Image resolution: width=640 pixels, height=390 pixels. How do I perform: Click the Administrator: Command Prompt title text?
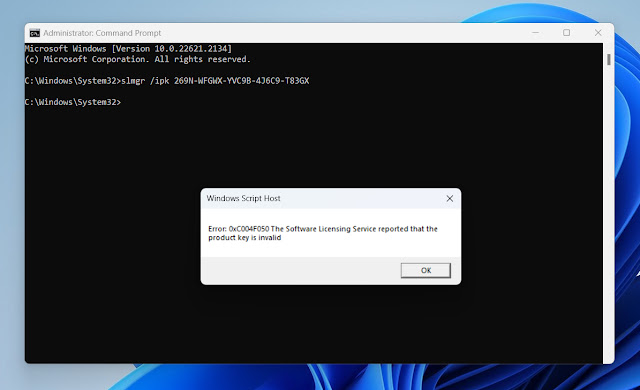click(x=102, y=33)
